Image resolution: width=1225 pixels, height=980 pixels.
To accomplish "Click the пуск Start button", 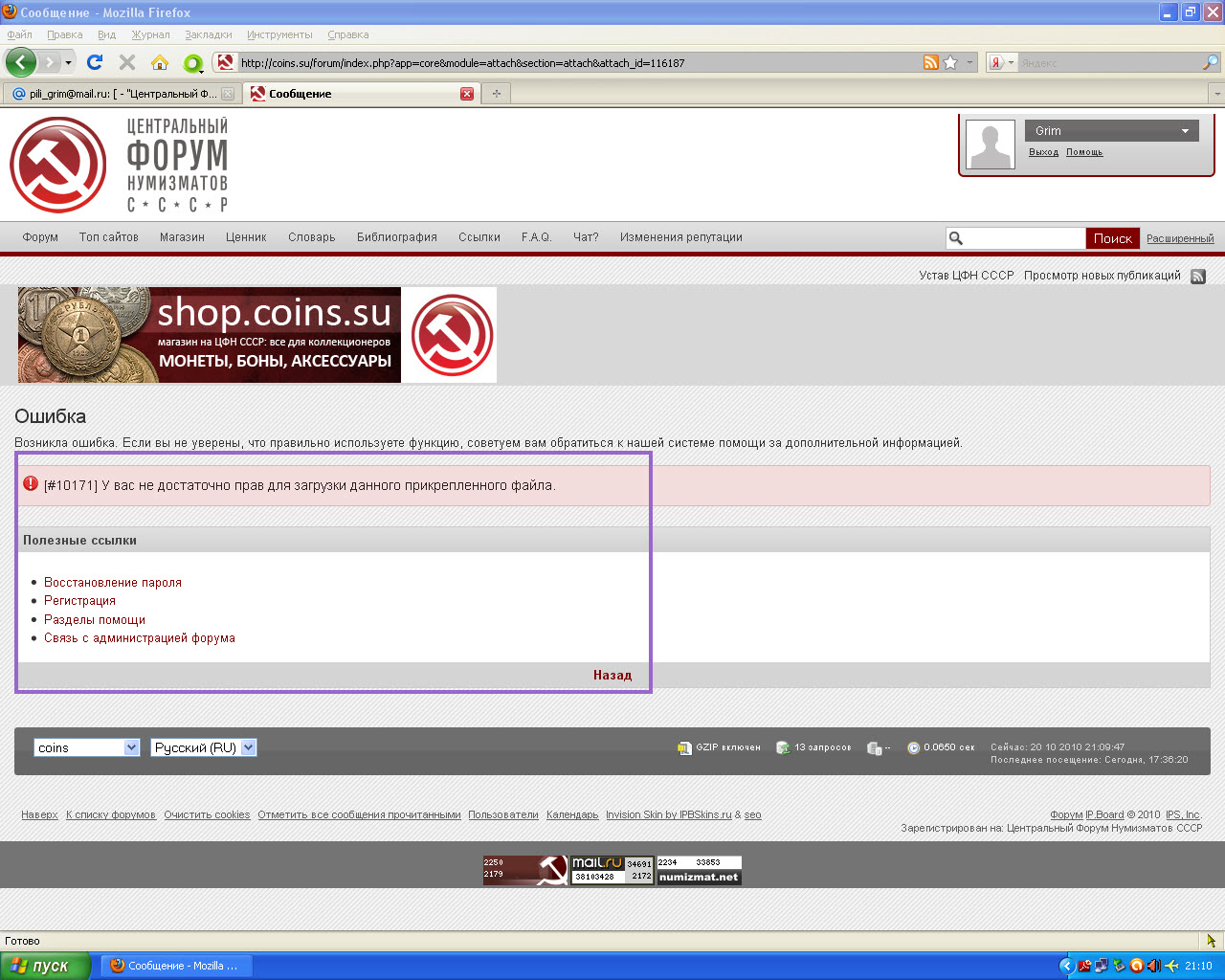I will [x=45, y=966].
